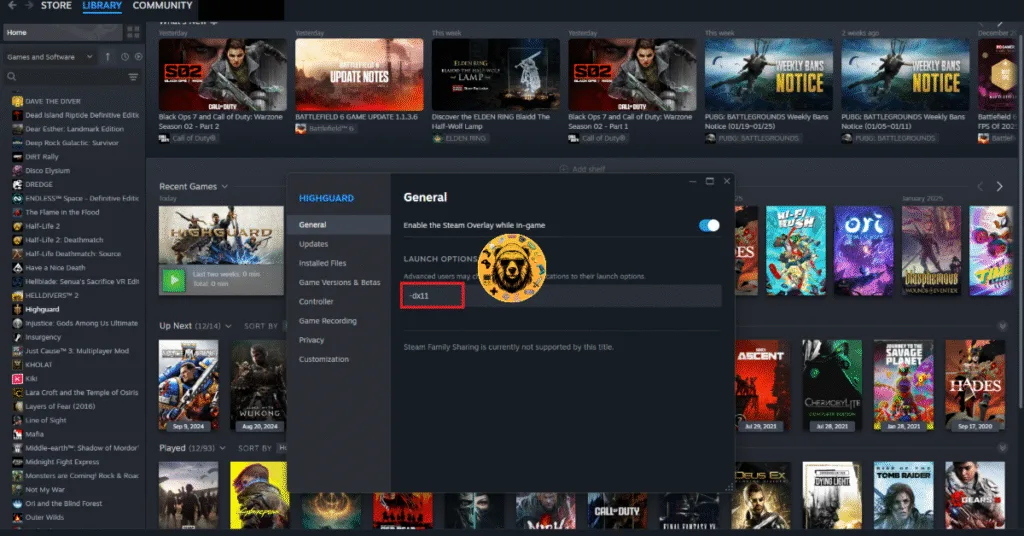Image resolution: width=1024 pixels, height=536 pixels.
Task: Open Customization settings in properties
Action: [x=339, y=359]
